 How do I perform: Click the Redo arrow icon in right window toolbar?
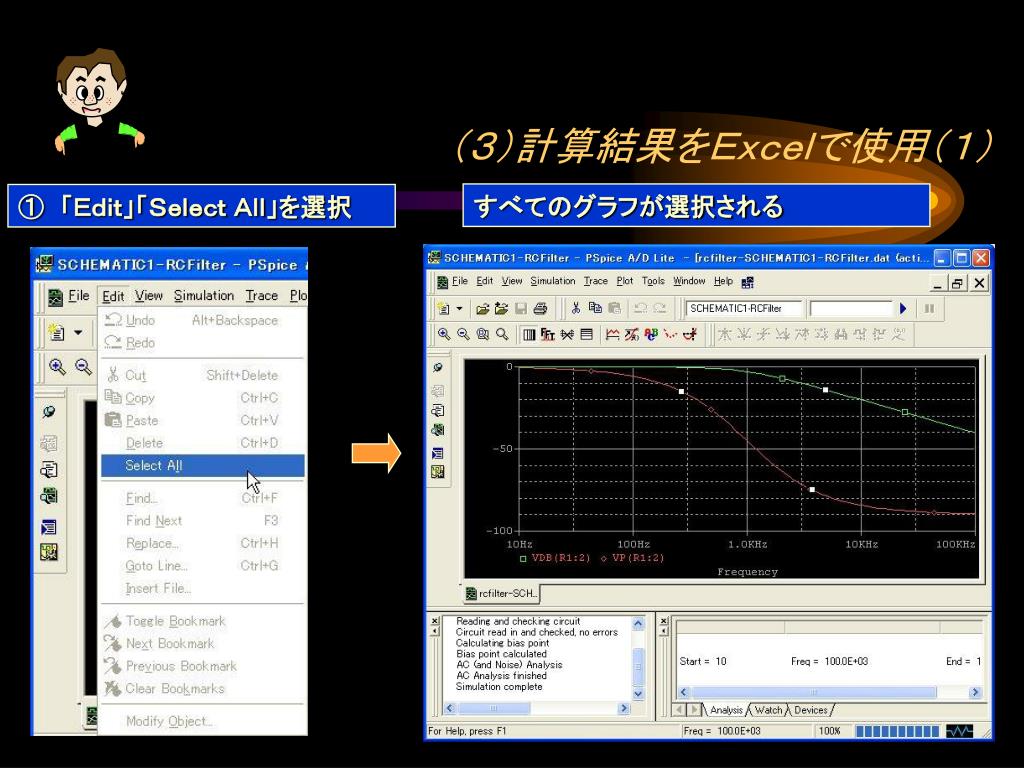tap(660, 308)
